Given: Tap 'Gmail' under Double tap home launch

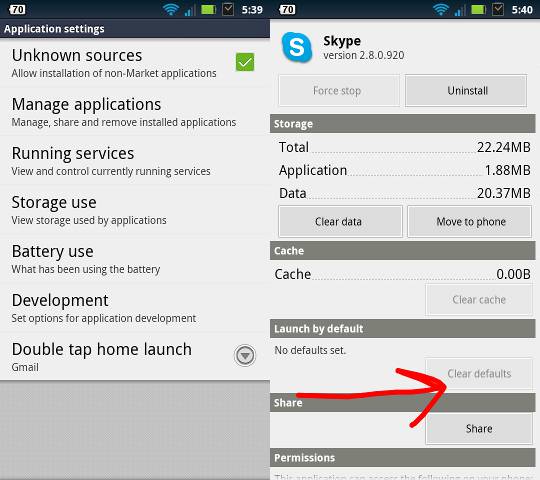Looking at the screenshot, I should (x=25, y=367).
